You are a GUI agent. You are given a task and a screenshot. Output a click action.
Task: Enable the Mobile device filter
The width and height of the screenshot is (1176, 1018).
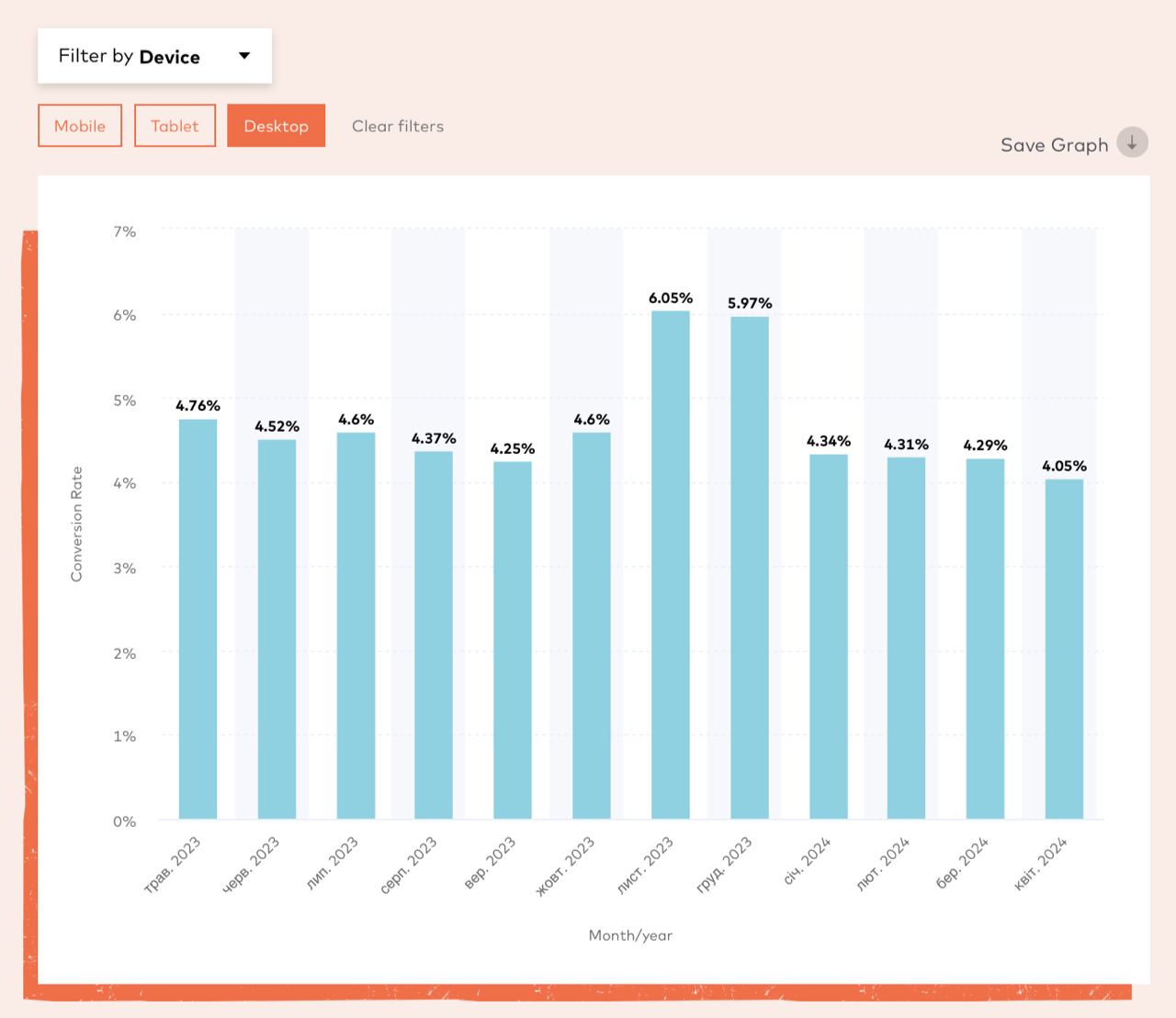click(80, 126)
